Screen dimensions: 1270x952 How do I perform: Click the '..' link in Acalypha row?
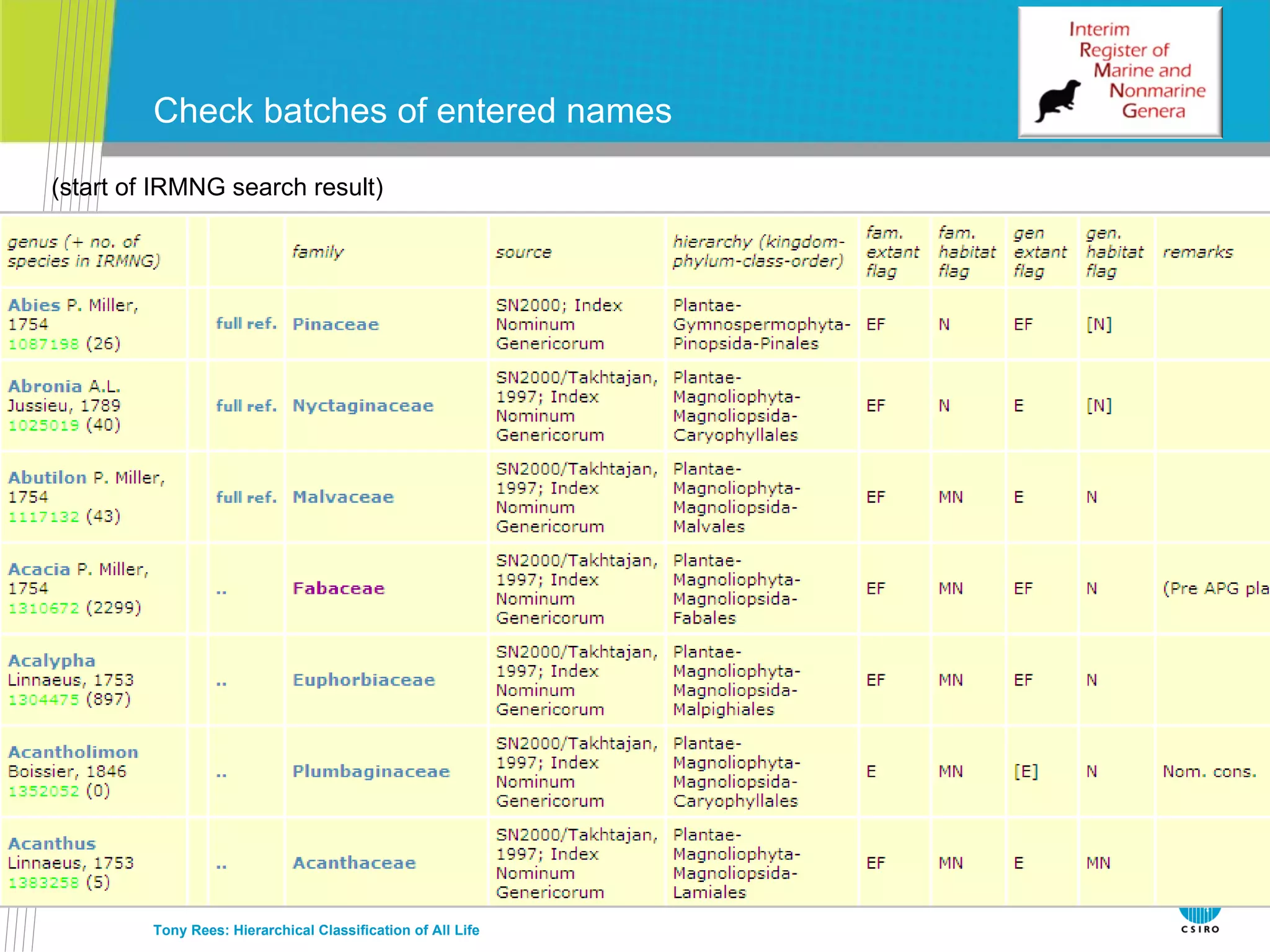coord(221,684)
